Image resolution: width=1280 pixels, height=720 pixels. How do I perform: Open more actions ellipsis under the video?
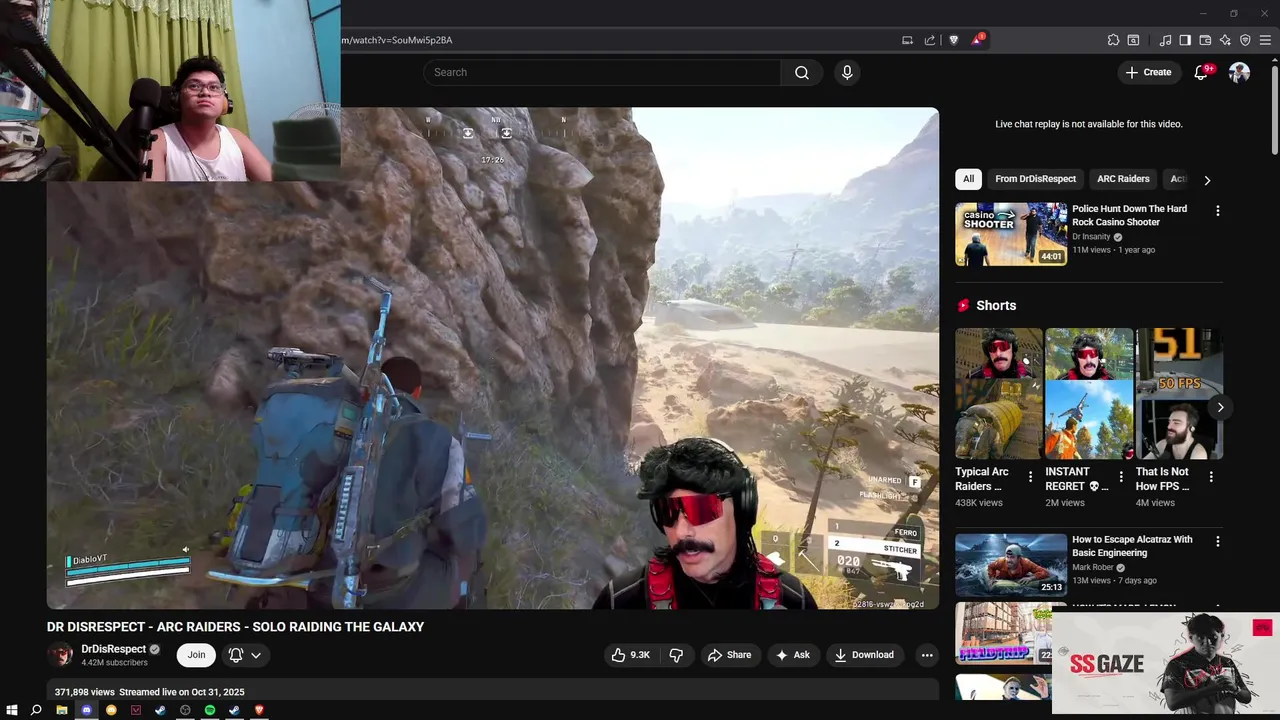click(x=927, y=655)
